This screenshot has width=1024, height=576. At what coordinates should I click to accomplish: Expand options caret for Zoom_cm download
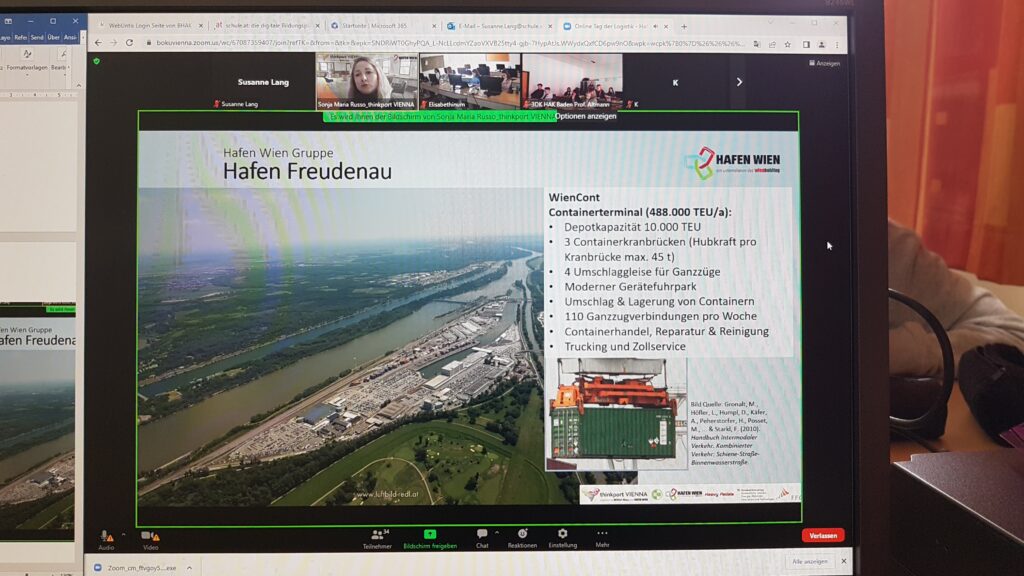(x=189, y=568)
